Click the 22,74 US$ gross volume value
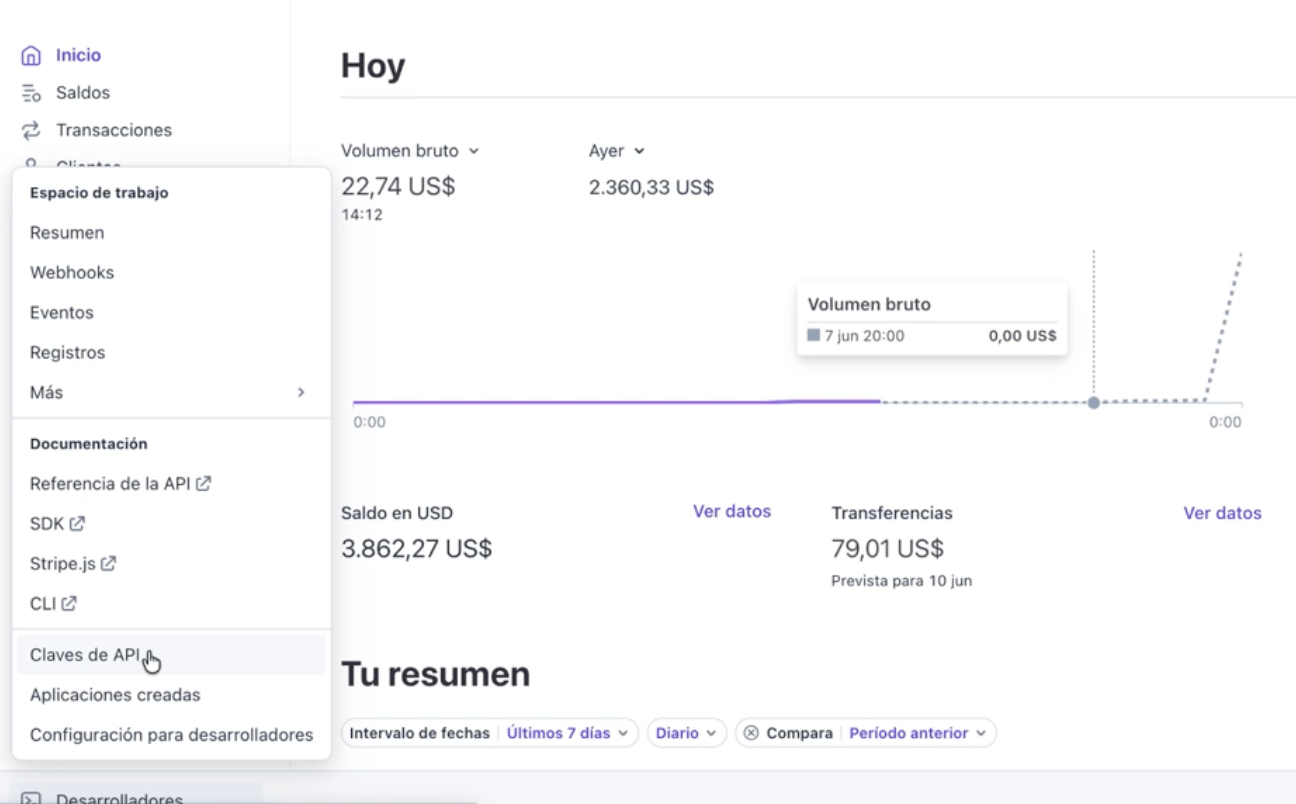 click(x=398, y=187)
